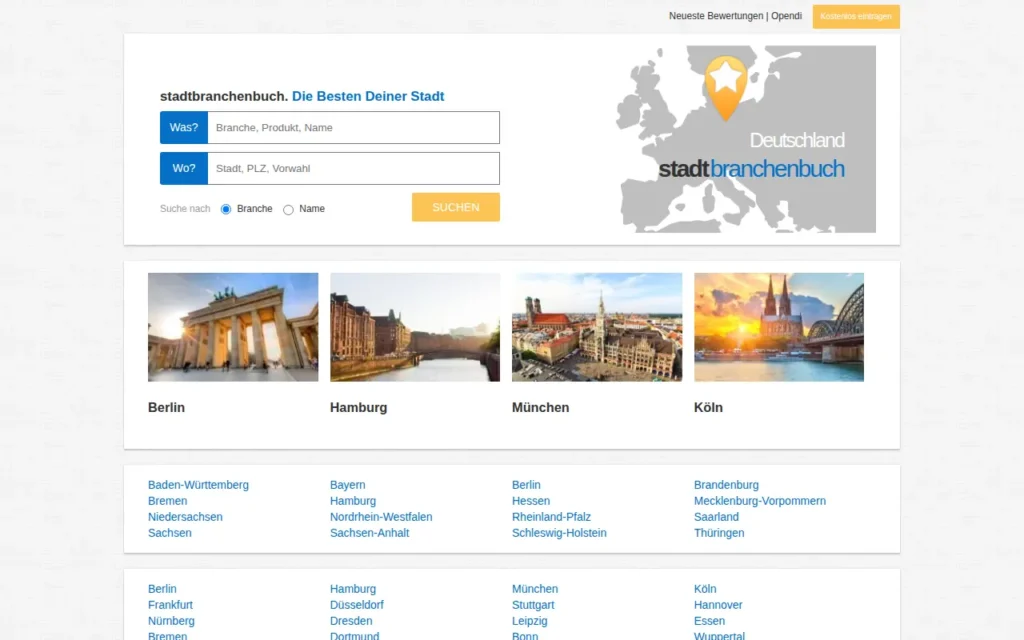Open the Essen city link

tap(709, 621)
